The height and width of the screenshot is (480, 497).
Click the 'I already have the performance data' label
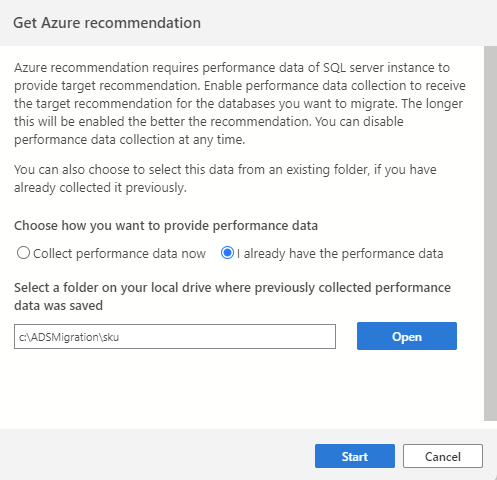[340, 254]
